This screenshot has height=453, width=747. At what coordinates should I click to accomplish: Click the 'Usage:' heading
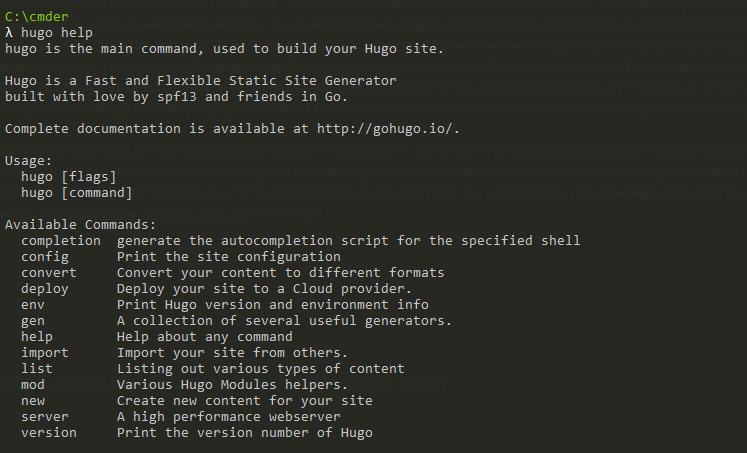(x=29, y=160)
